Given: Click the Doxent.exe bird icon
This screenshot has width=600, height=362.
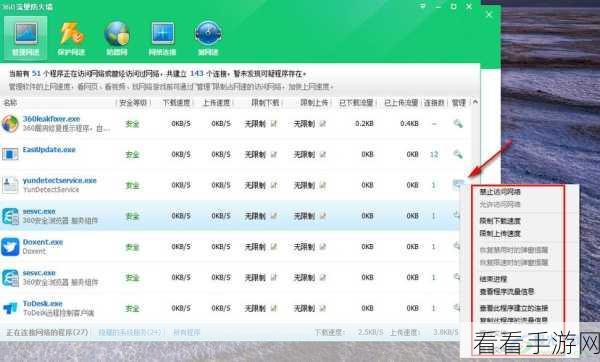Looking at the screenshot, I should pos(10,247).
